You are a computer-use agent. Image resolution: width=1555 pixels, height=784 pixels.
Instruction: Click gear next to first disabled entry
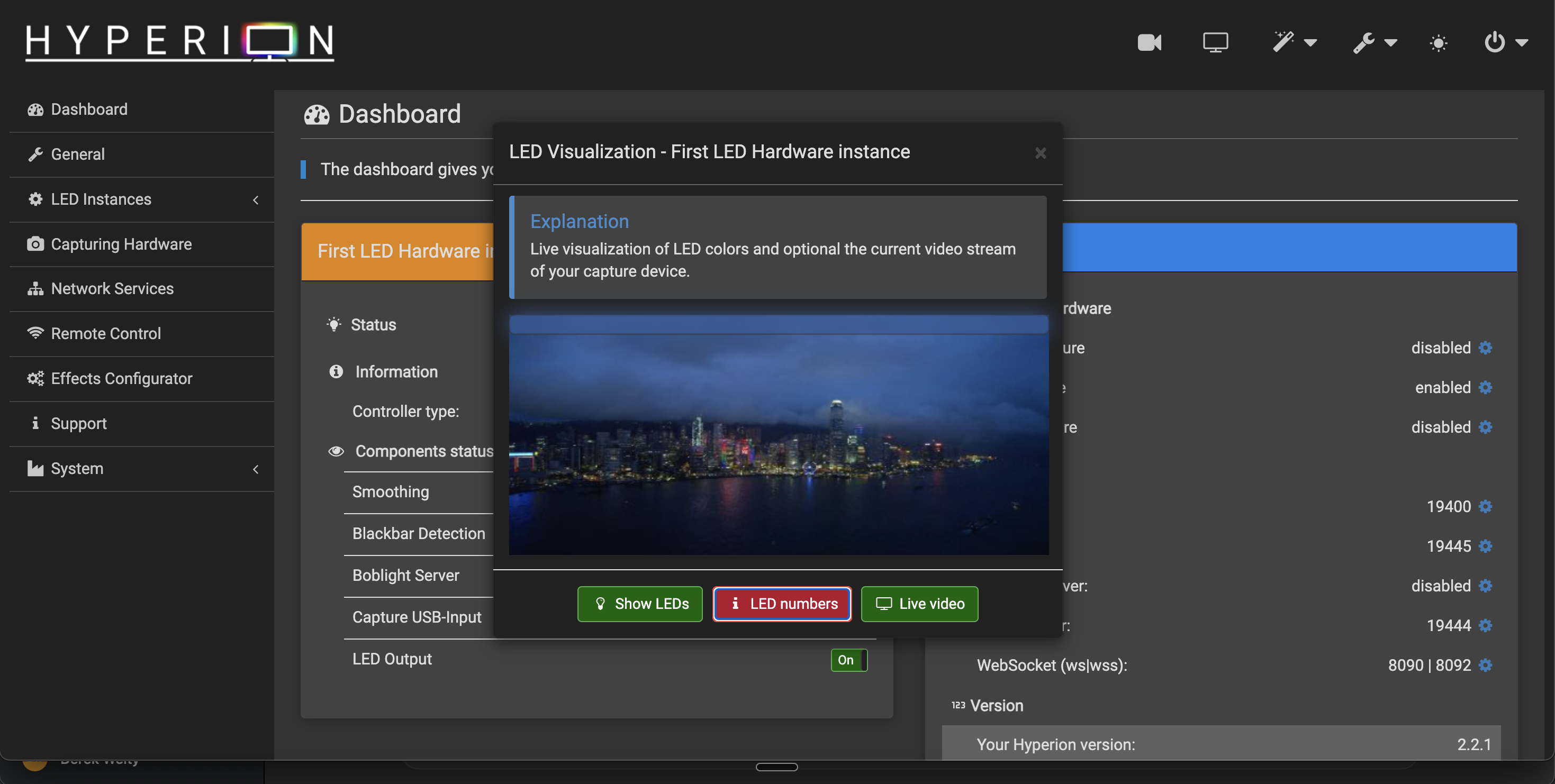[1486, 348]
